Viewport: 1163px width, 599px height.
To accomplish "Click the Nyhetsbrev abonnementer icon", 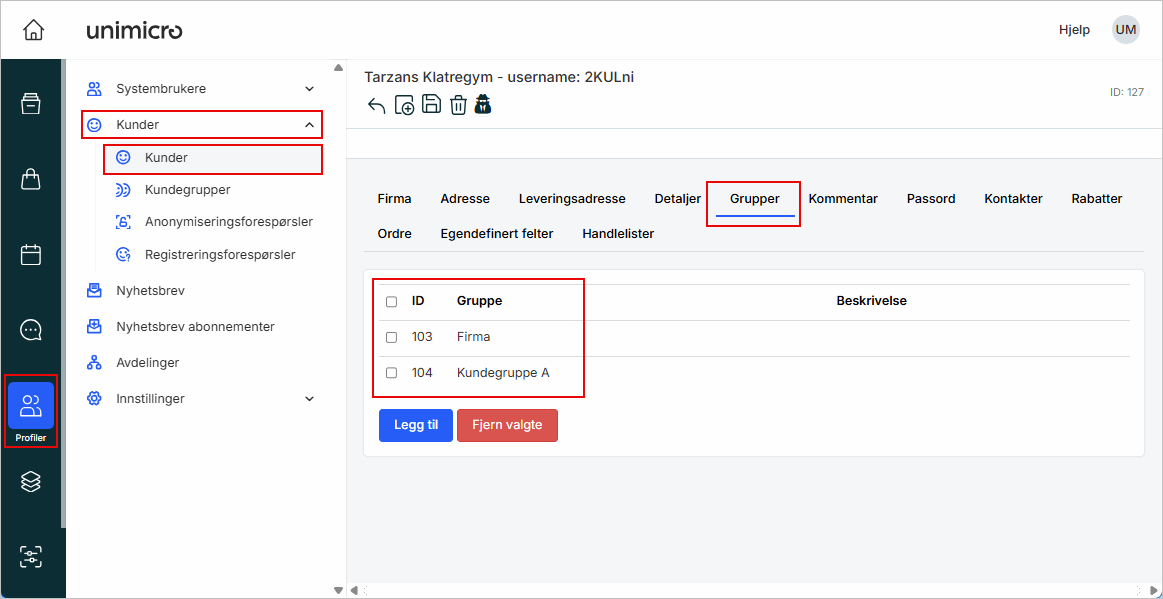I will pyautogui.click(x=94, y=326).
